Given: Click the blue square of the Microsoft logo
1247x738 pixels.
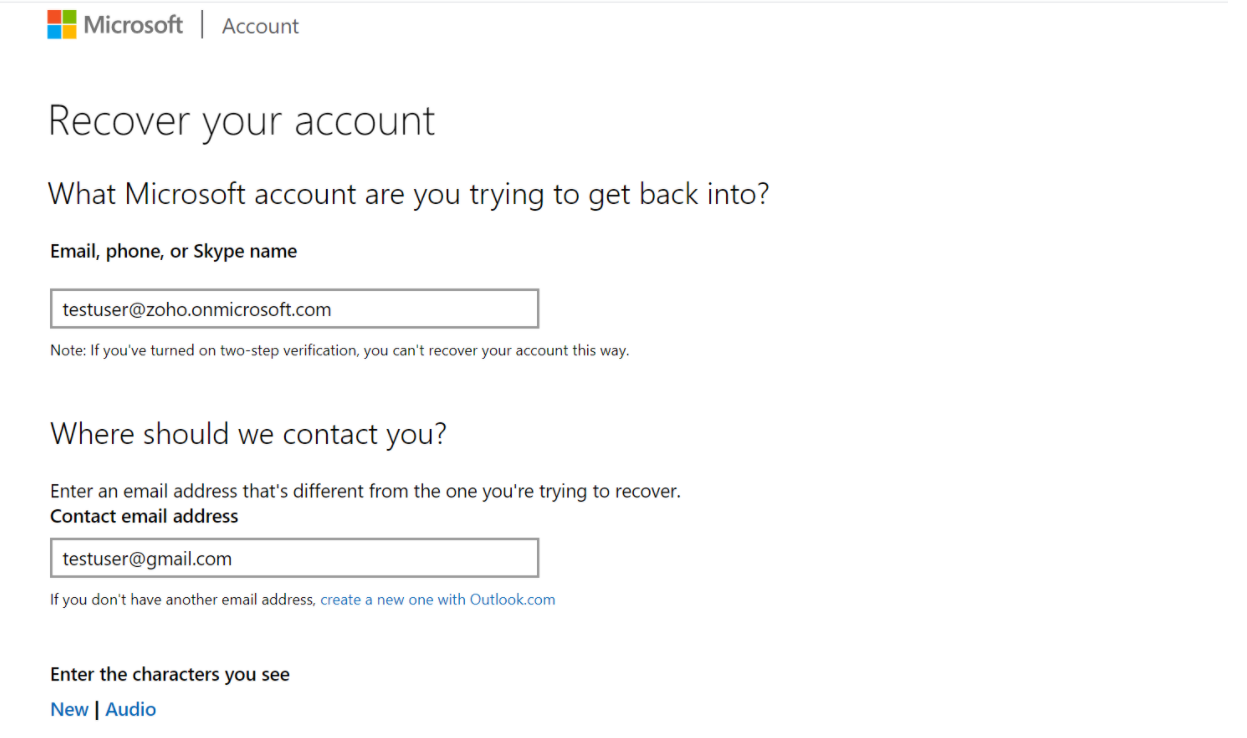Looking at the screenshot, I should click(x=54, y=32).
